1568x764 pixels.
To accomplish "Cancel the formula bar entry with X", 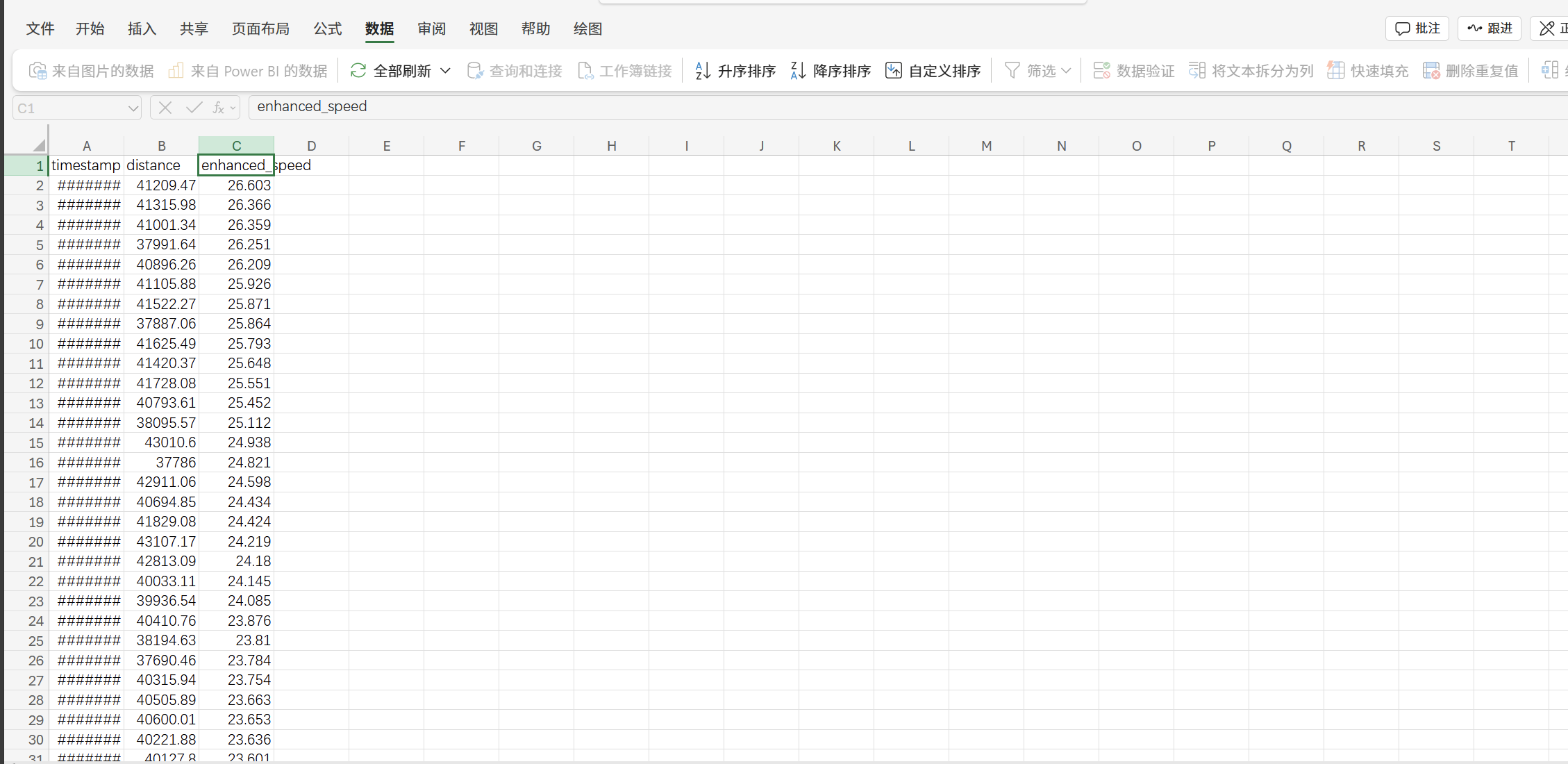I will coord(165,108).
